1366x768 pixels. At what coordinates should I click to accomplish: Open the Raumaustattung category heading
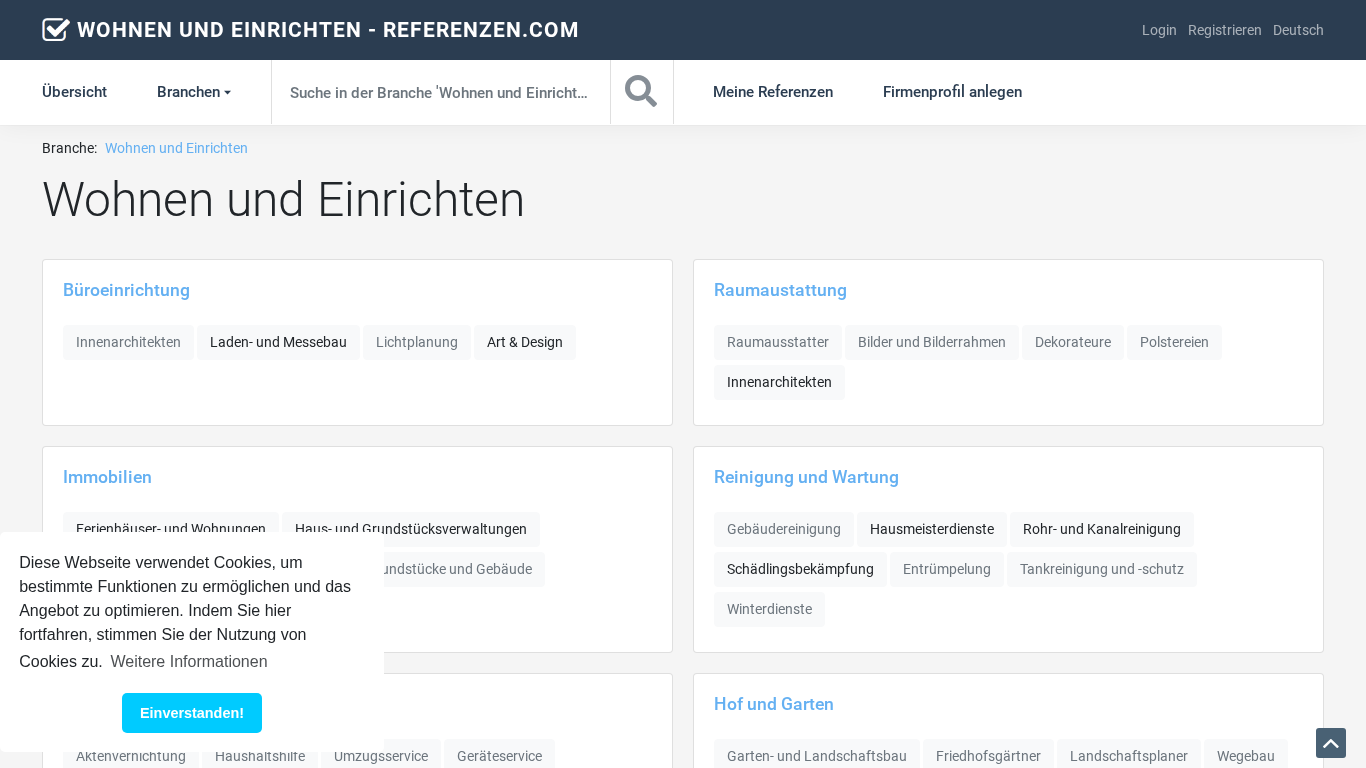click(780, 290)
